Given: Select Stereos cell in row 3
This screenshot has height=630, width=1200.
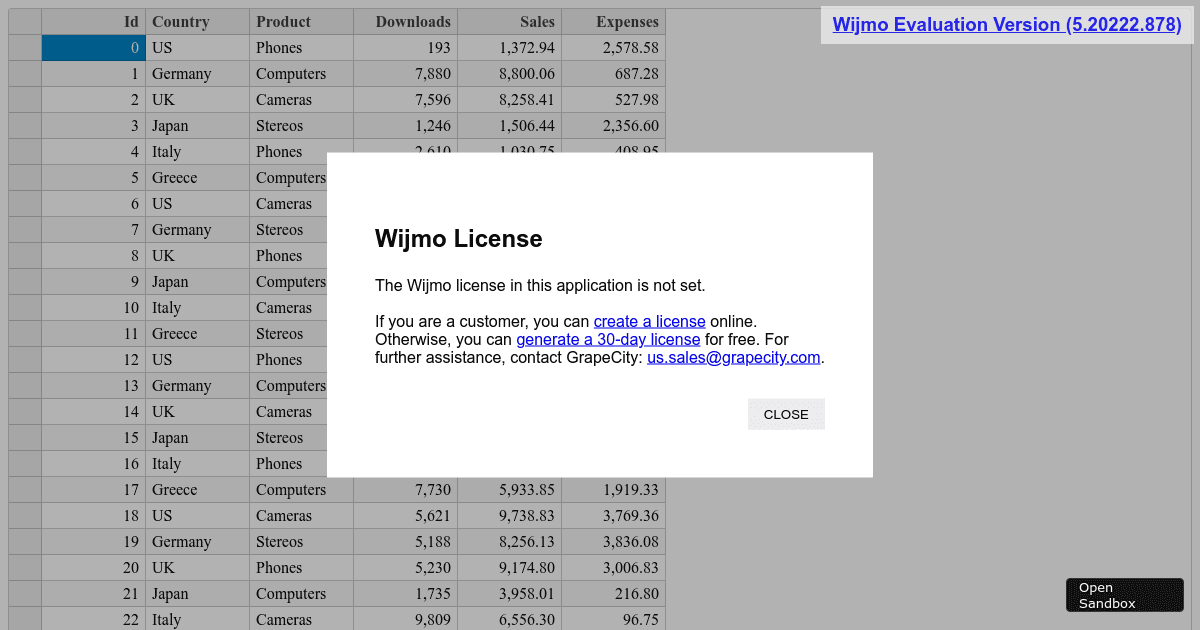Looking at the screenshot, I should point(302,126).
